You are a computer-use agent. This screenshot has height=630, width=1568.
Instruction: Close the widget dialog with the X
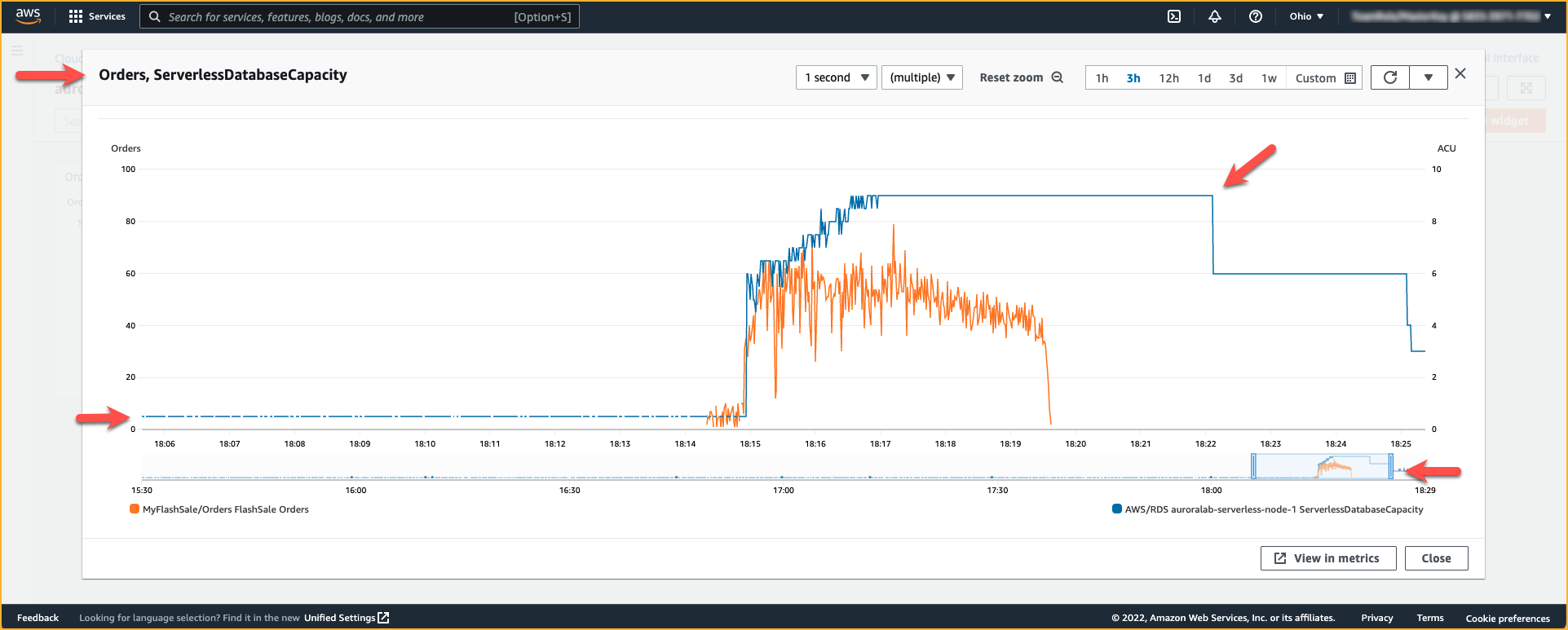pos(1460,73)
